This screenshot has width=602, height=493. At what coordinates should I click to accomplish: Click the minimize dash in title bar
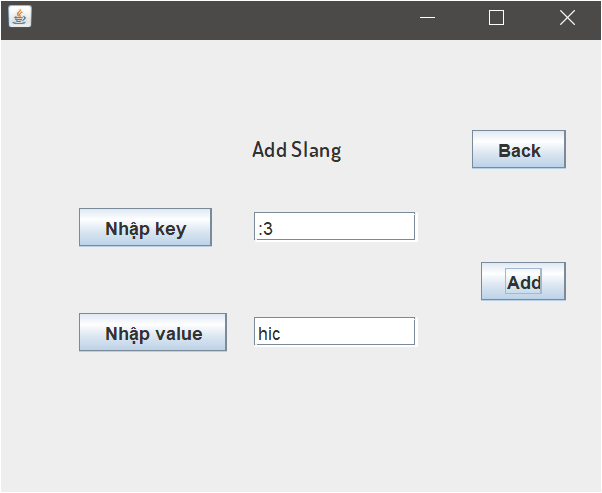click(x=427, y=18)
